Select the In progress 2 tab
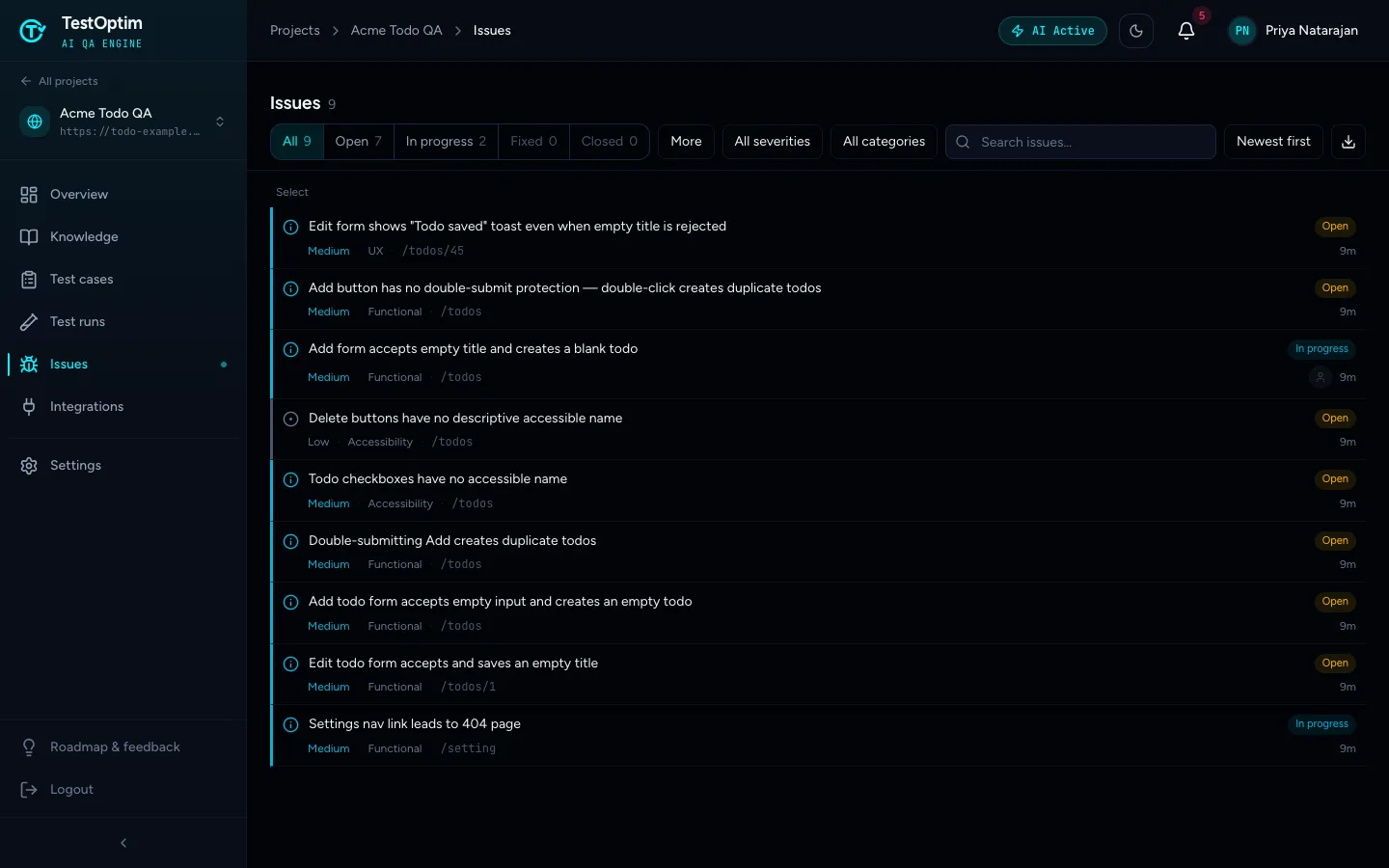 coord(446,141)
